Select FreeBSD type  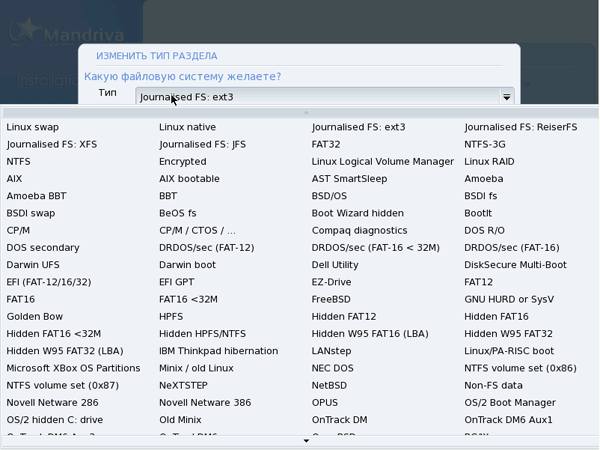click(x=331, y=299)
